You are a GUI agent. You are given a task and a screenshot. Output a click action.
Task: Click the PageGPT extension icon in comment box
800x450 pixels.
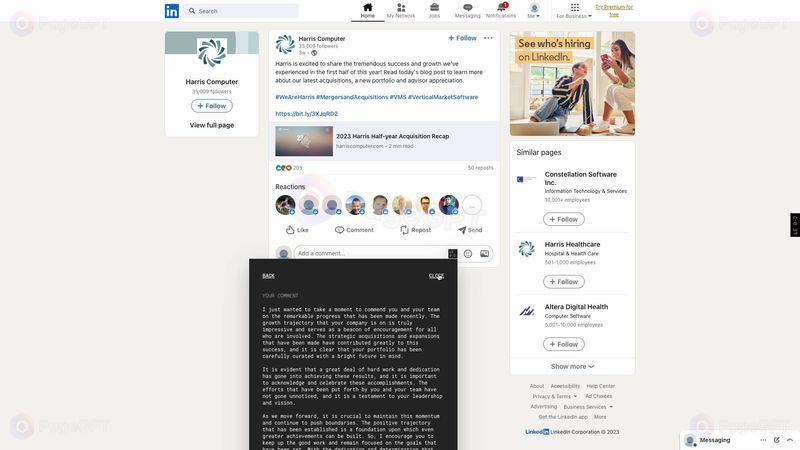453,254
